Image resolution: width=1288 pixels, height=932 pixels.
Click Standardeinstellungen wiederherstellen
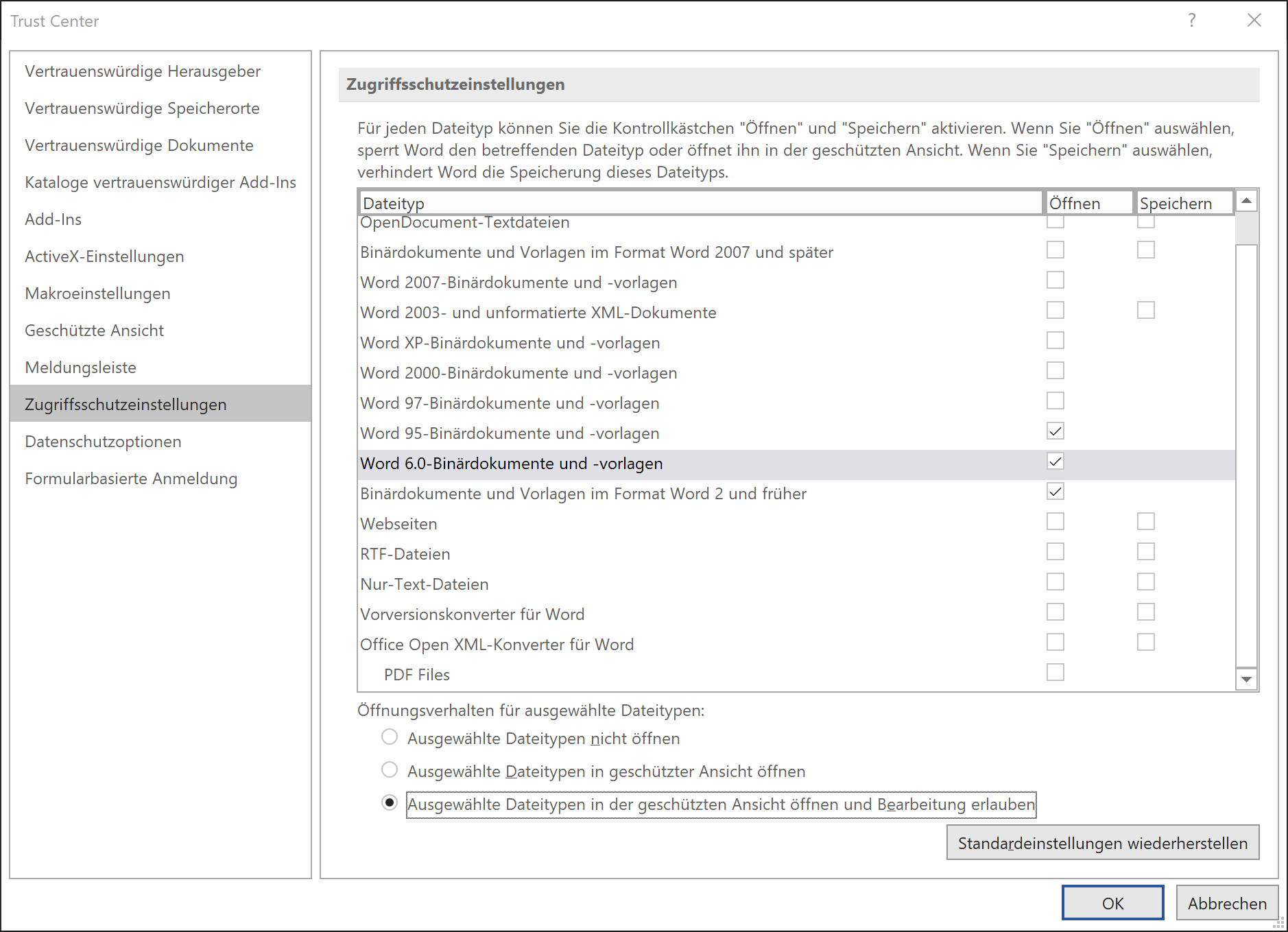tap(1101, 842)
